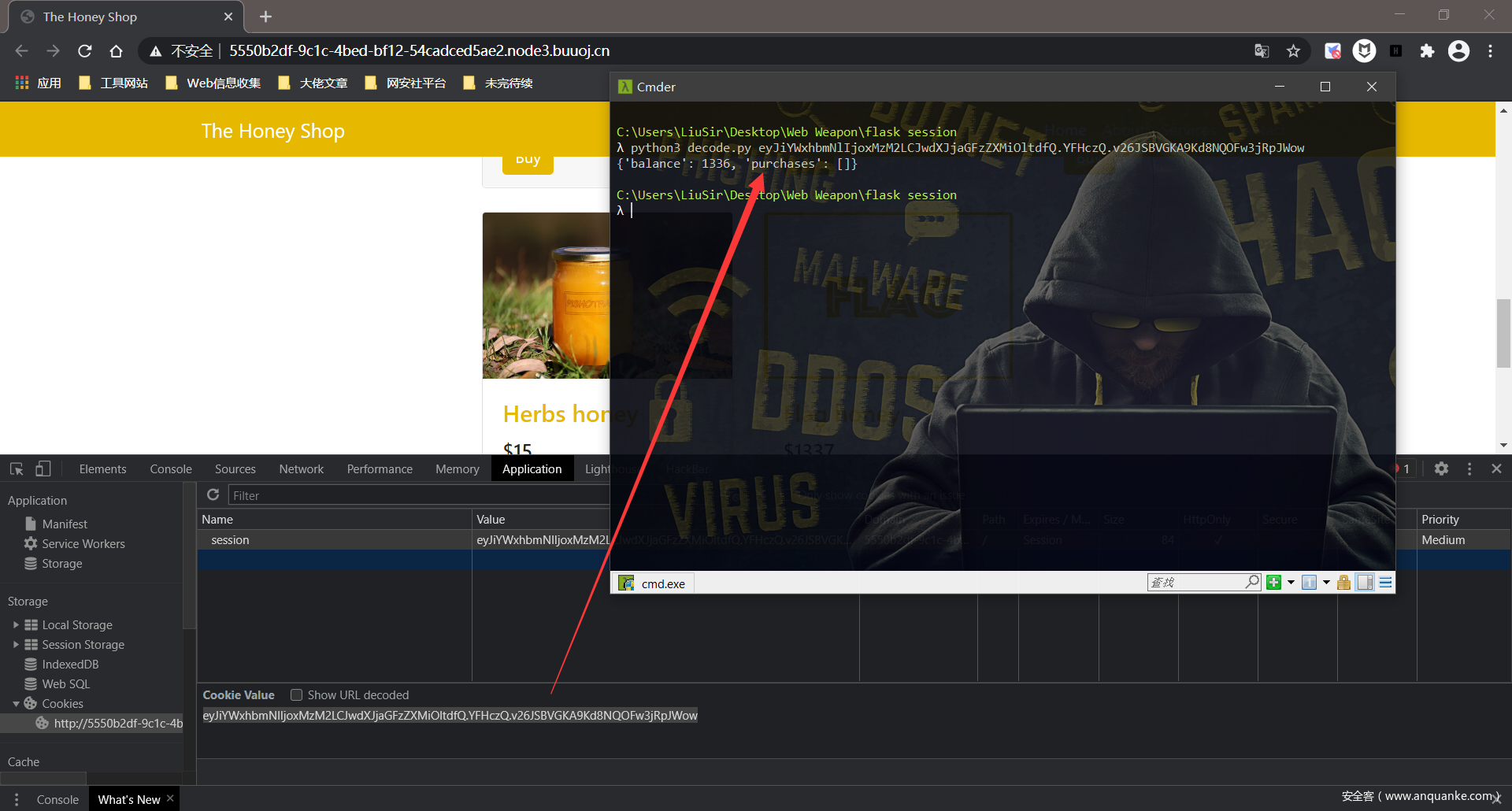This screenshot has width=1512, height=811.
Task: Bookmark this page with the star icon
Action: 1293,51
